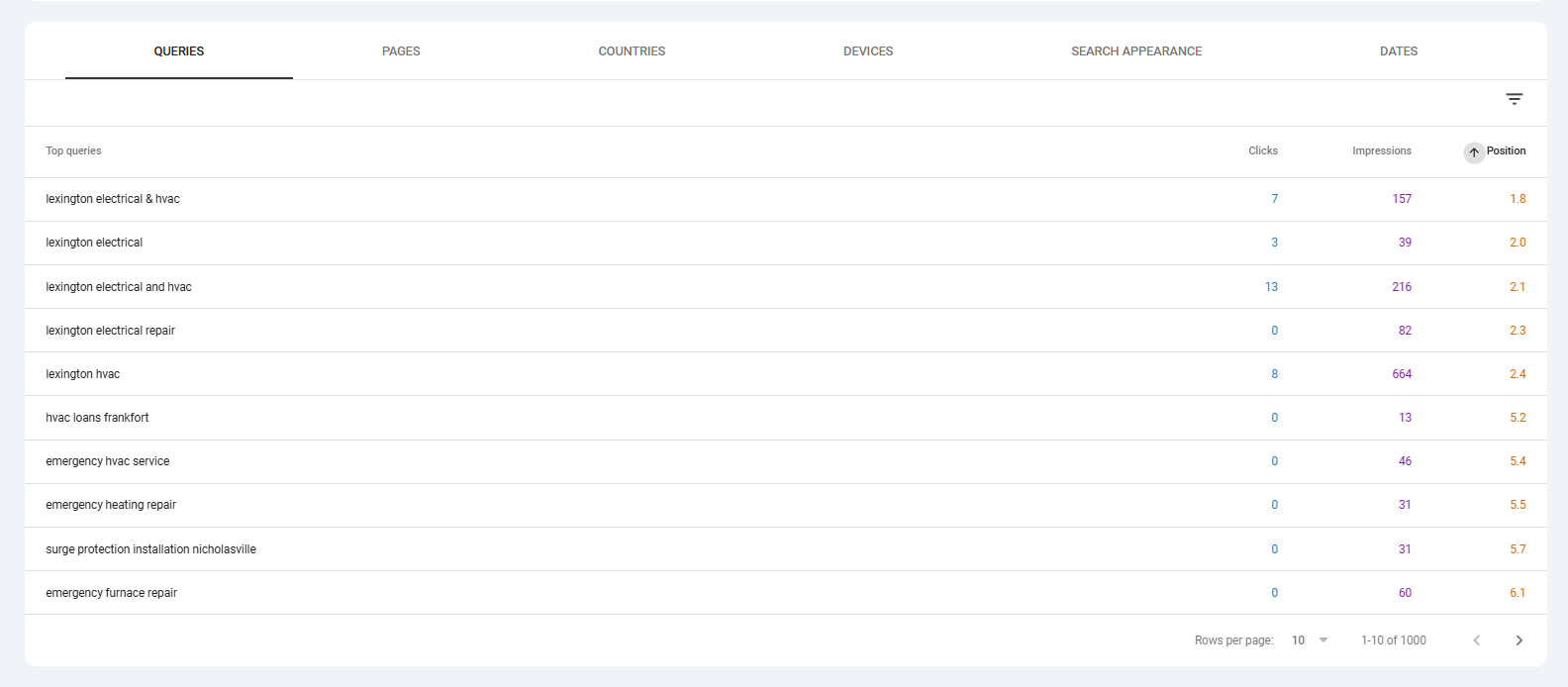Open the Dates tab

pyautogui.click(x=1399, y=51)
